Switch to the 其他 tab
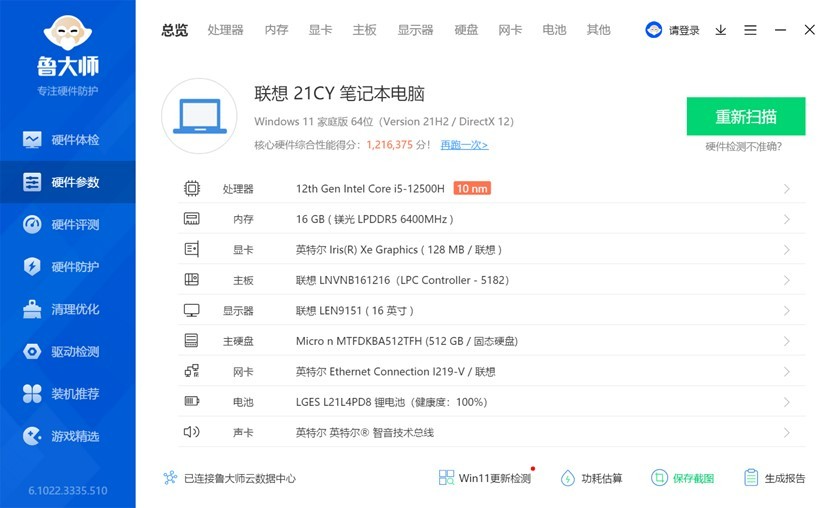The height and width of the screenshot is (508, 831). coord(598,30)
